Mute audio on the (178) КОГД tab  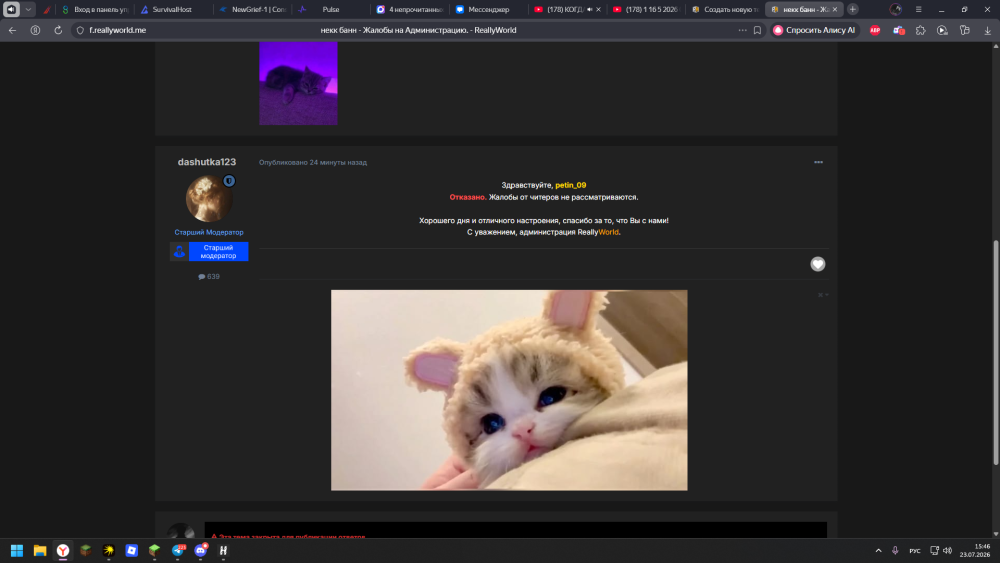pos(589,10)
